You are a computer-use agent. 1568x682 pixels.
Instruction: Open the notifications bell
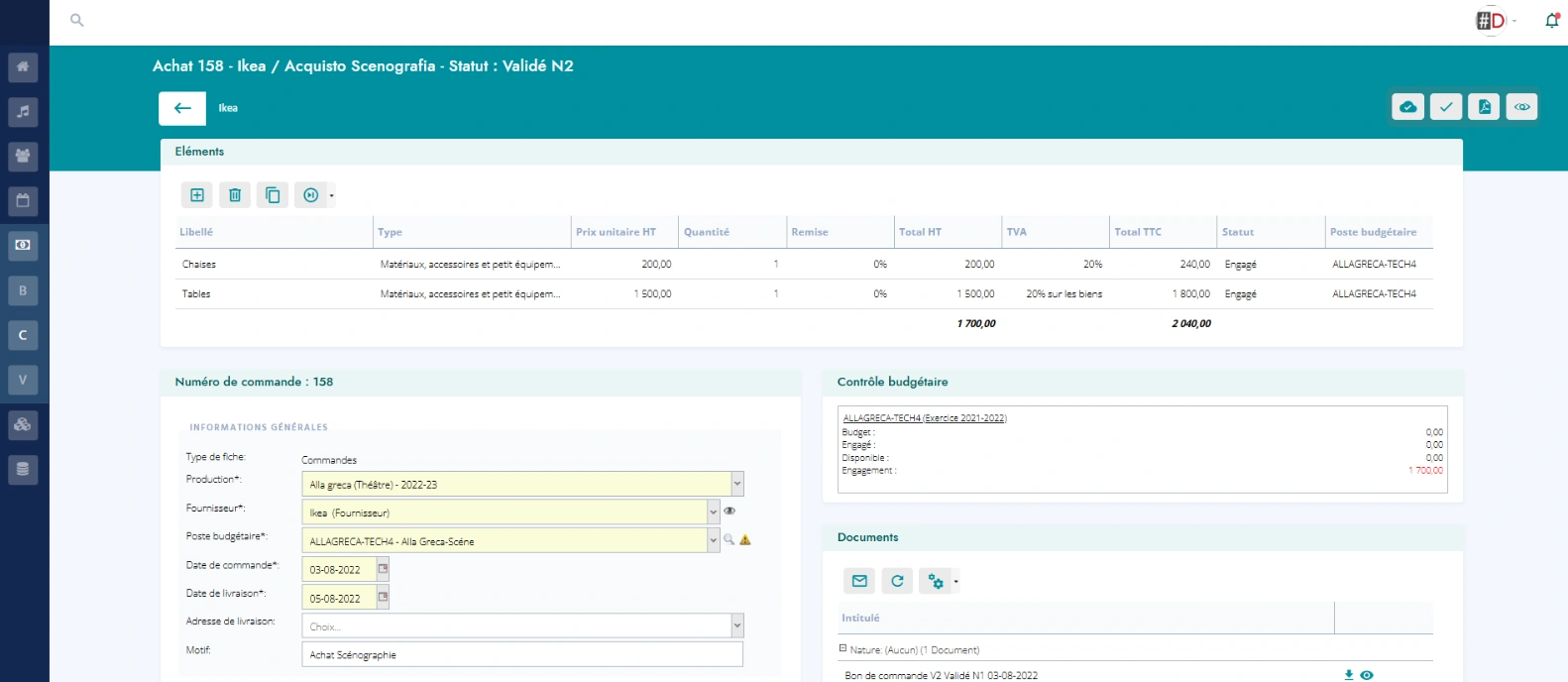(1551, 21)
